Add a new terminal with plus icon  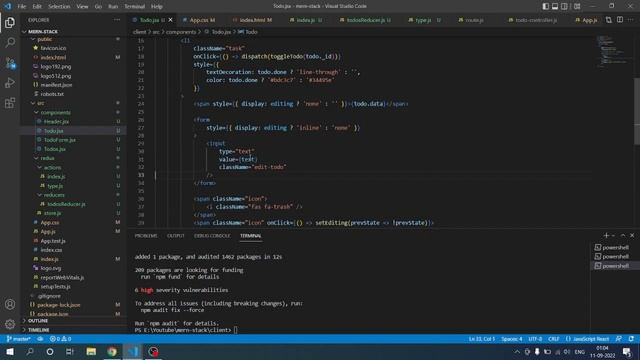pos(606,236)
